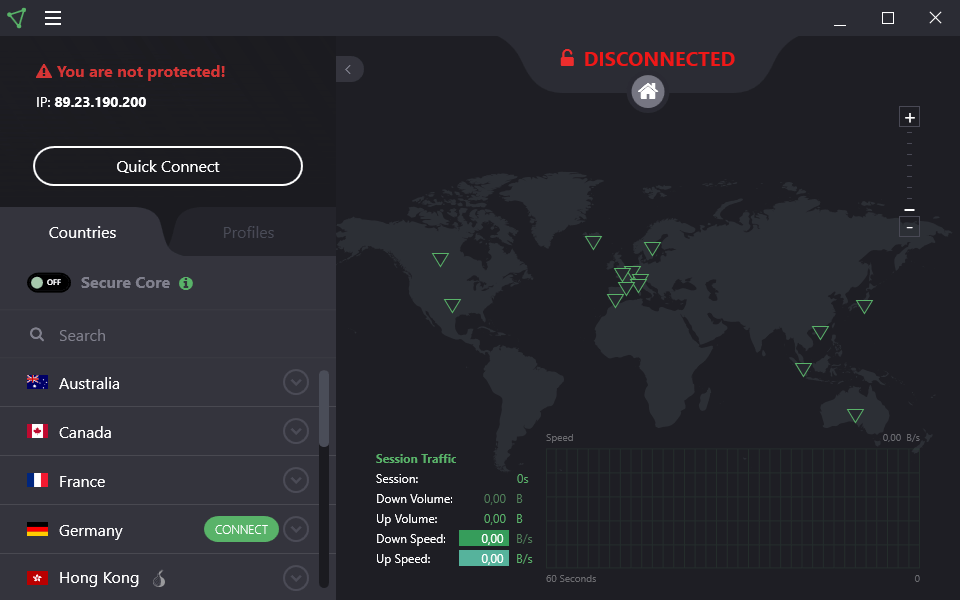Select the France row label
This screenshot has height=600, width=960.
click(82, 481)
